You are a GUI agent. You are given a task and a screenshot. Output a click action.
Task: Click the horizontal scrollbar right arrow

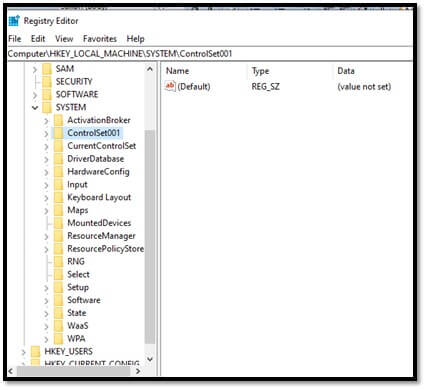coord(138,371)
